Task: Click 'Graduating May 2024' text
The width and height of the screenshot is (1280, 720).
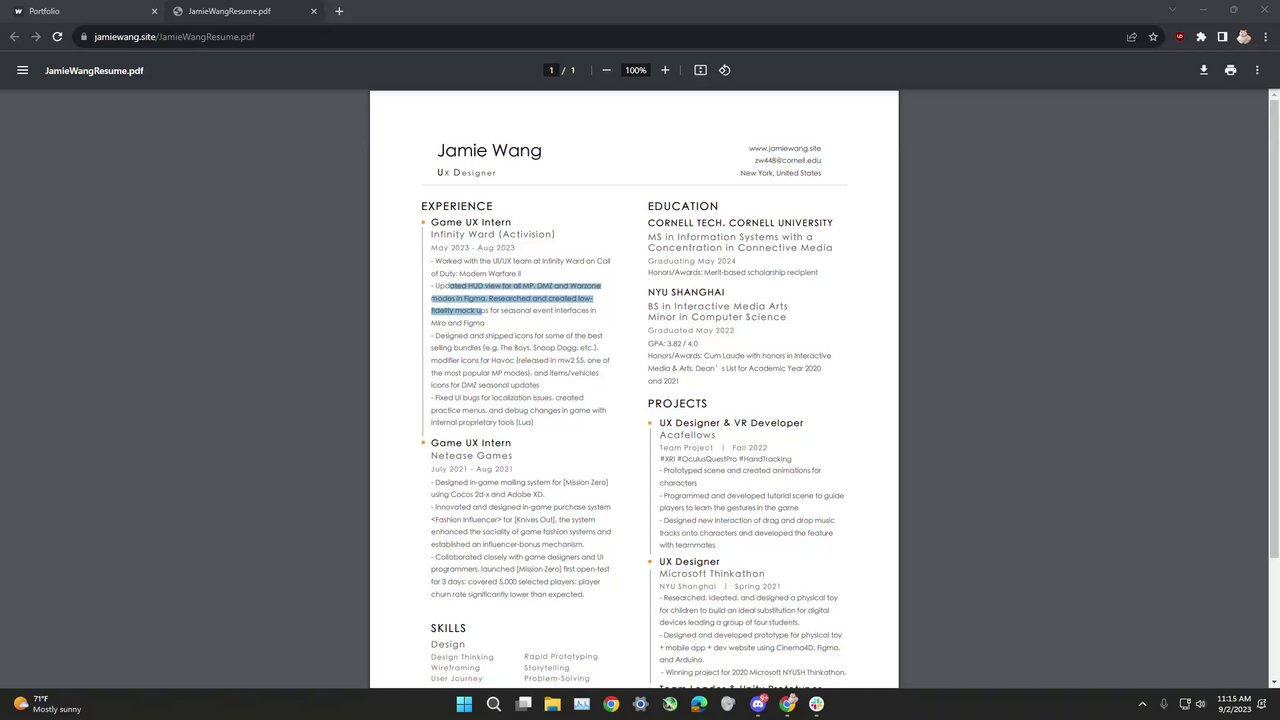Action: tap(691, 261)
